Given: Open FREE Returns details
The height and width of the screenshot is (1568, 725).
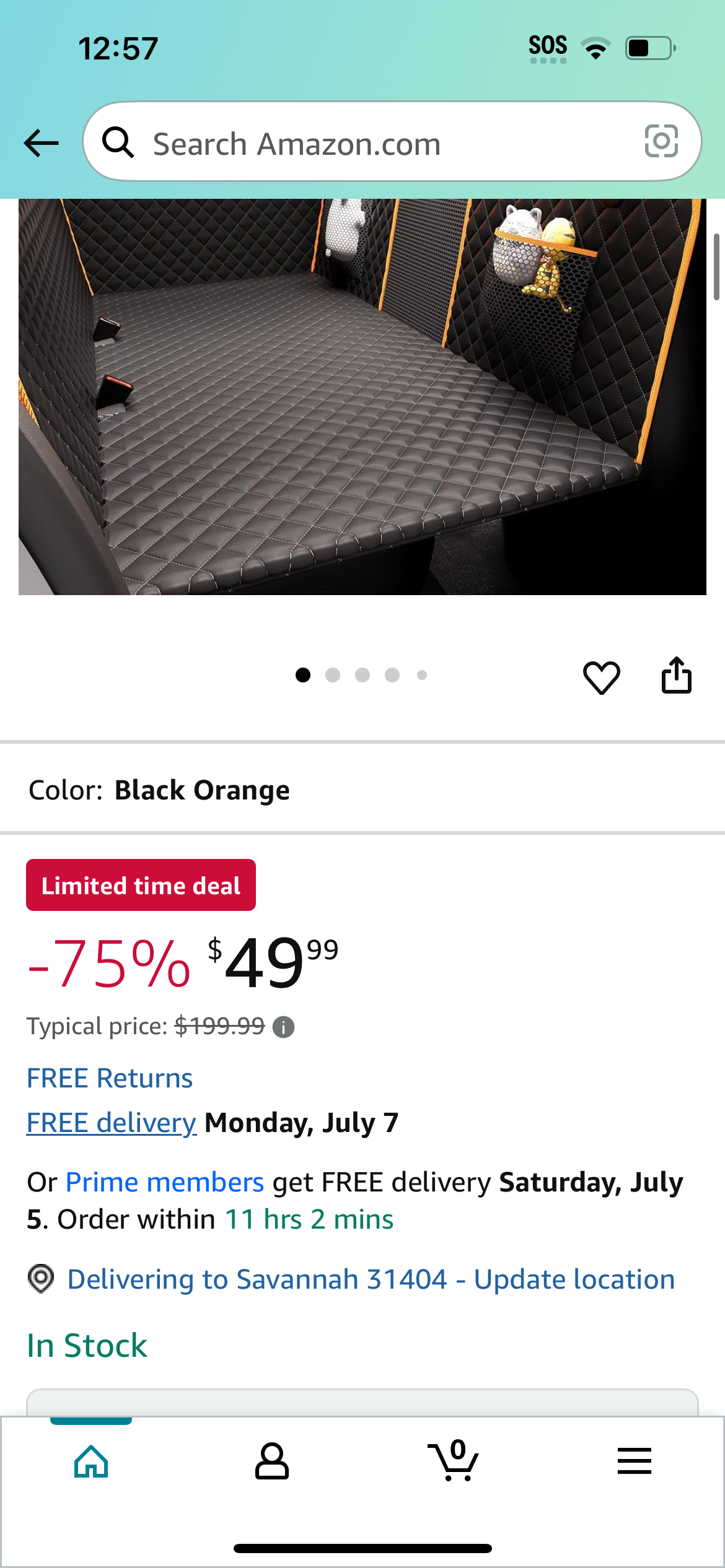Looking at the screenshot, I should coord(110,1078).
